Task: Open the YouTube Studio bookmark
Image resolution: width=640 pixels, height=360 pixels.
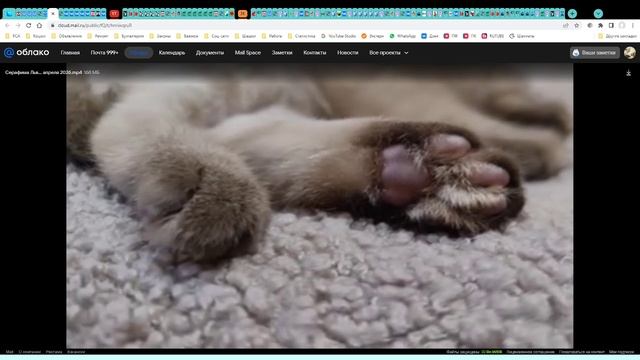Action: [x=338, y=36]
